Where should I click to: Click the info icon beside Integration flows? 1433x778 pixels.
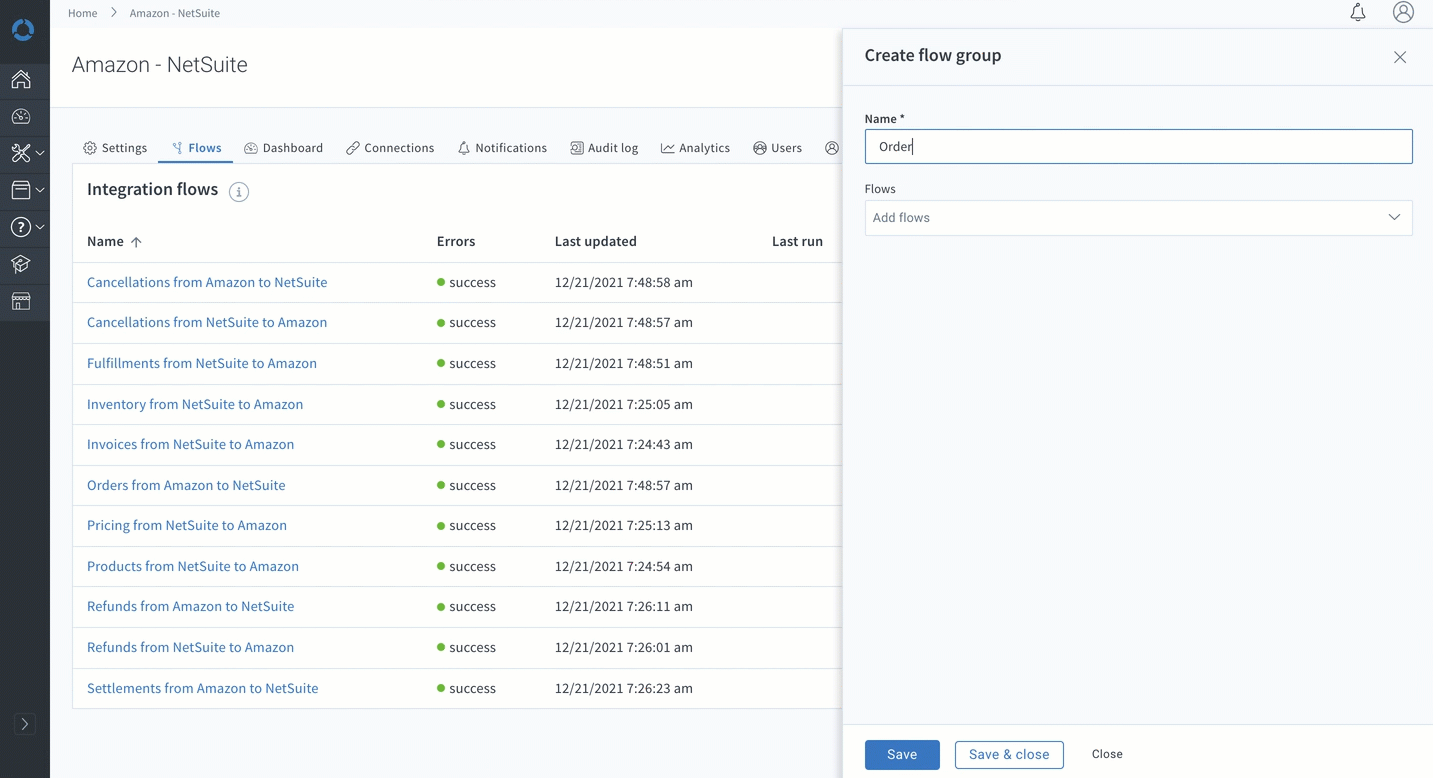(238, 192)
